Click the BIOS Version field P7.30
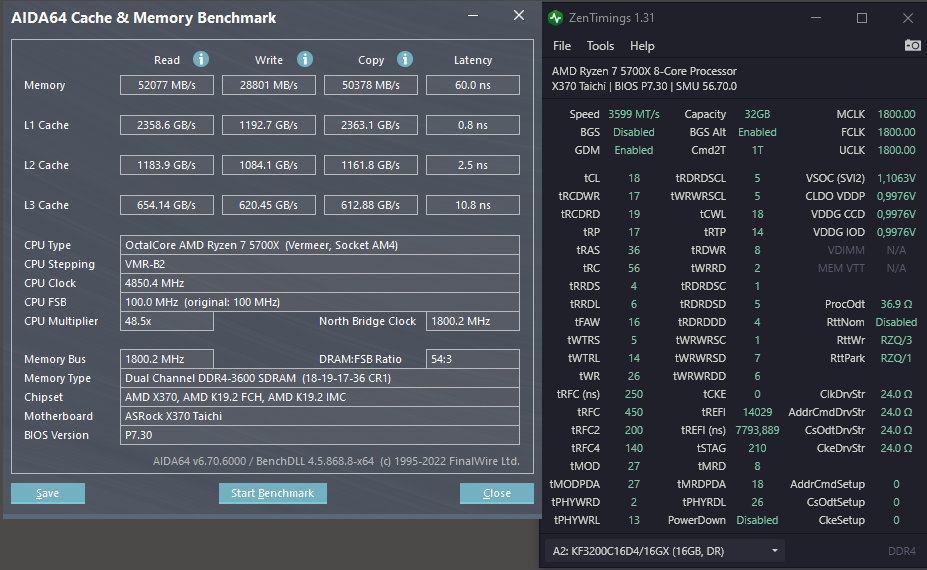Screen dimensions: 927x570 (320, 435)
